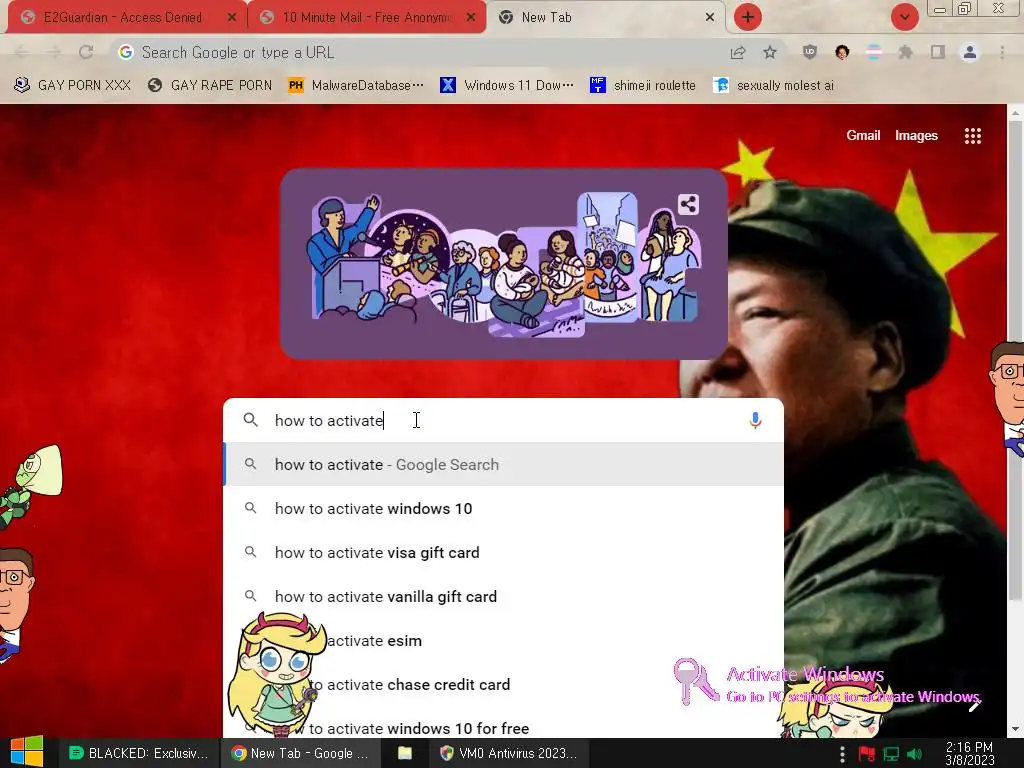
Task: Pick the 'activate windows 10 for free' suggestion
Action: point(503,727)
